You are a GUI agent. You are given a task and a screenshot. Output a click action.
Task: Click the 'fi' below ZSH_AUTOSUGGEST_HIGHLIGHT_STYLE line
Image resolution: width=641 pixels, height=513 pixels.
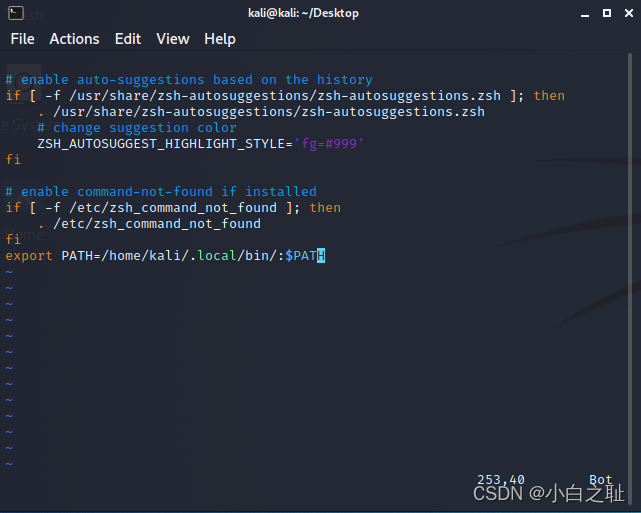coord(13,160)
